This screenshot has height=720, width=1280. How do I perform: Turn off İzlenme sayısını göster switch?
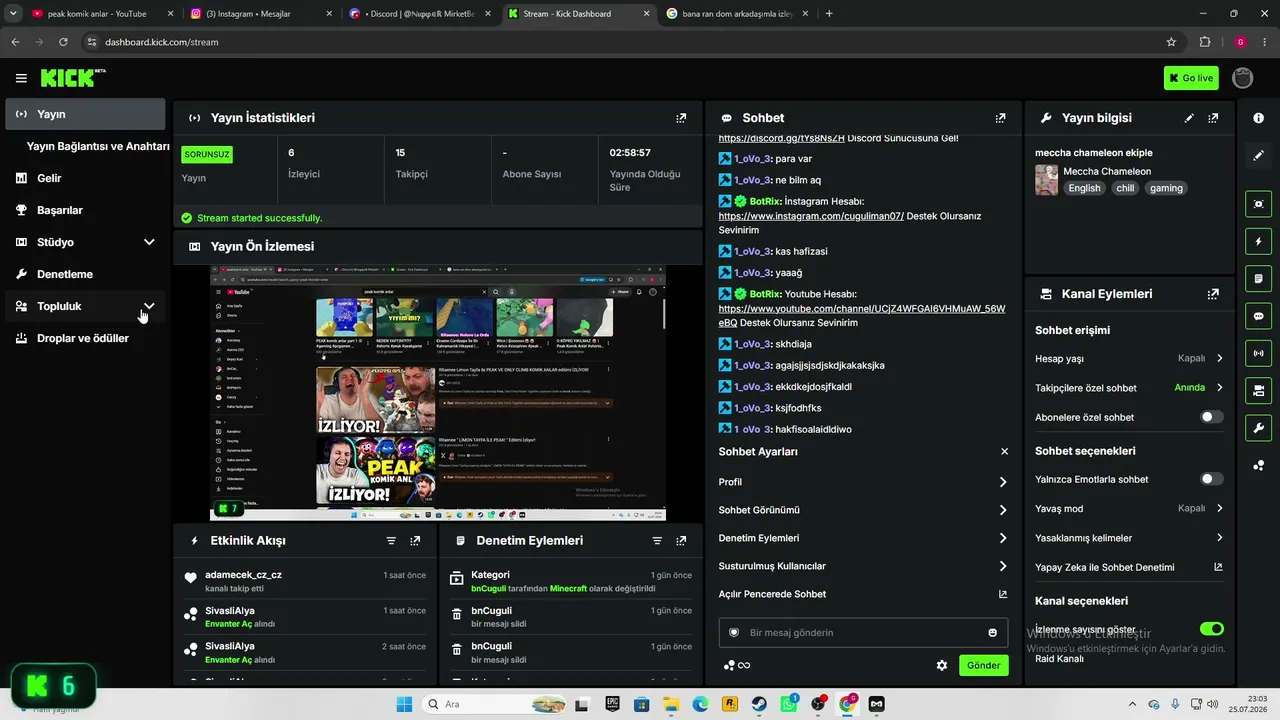pyautogui.click(x=1211, y=629)
